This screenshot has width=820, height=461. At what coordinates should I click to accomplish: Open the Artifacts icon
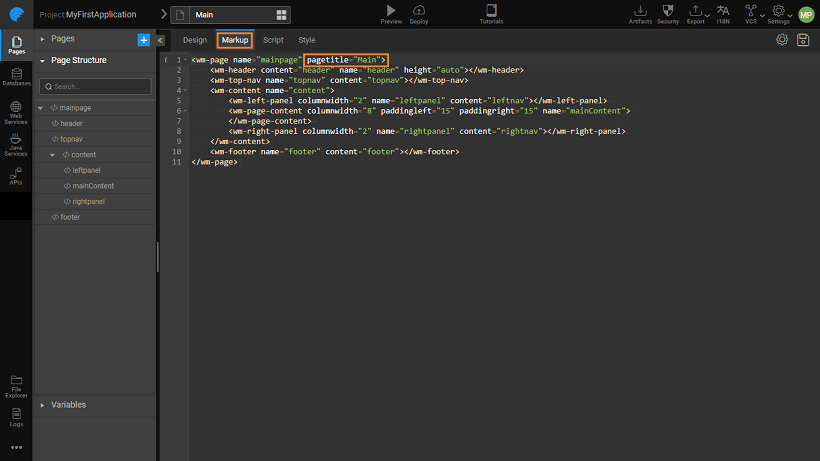pyautogui.click(x=640, y=11)
